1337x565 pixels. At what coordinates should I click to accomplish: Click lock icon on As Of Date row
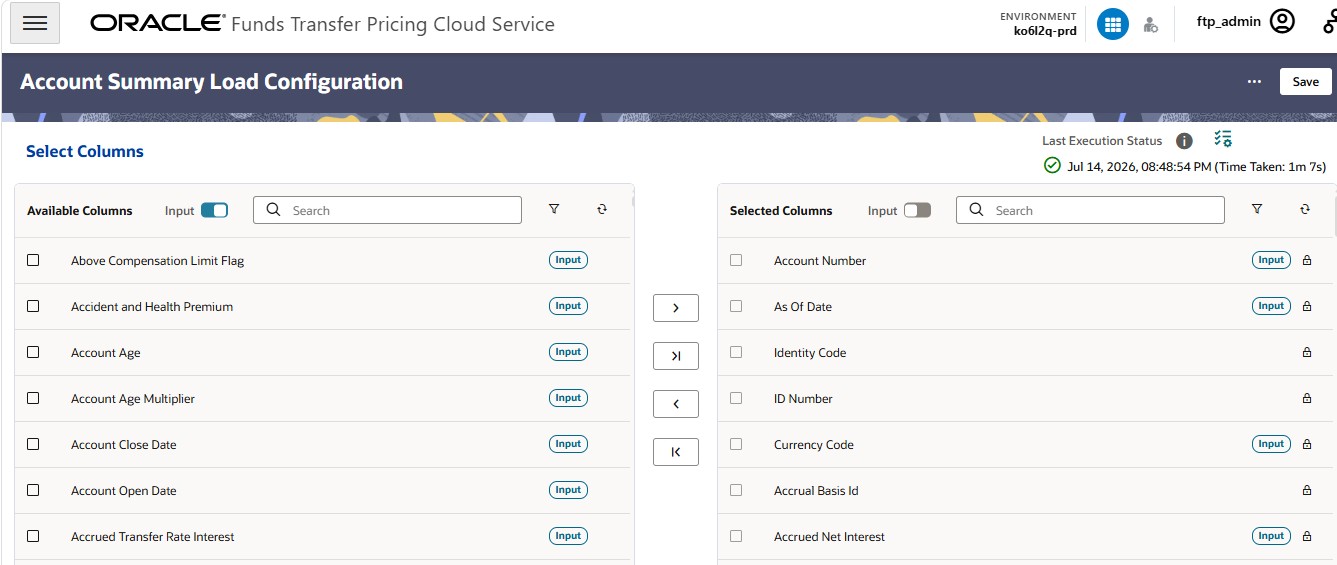pyautogui.click(x=1306, y=306)
